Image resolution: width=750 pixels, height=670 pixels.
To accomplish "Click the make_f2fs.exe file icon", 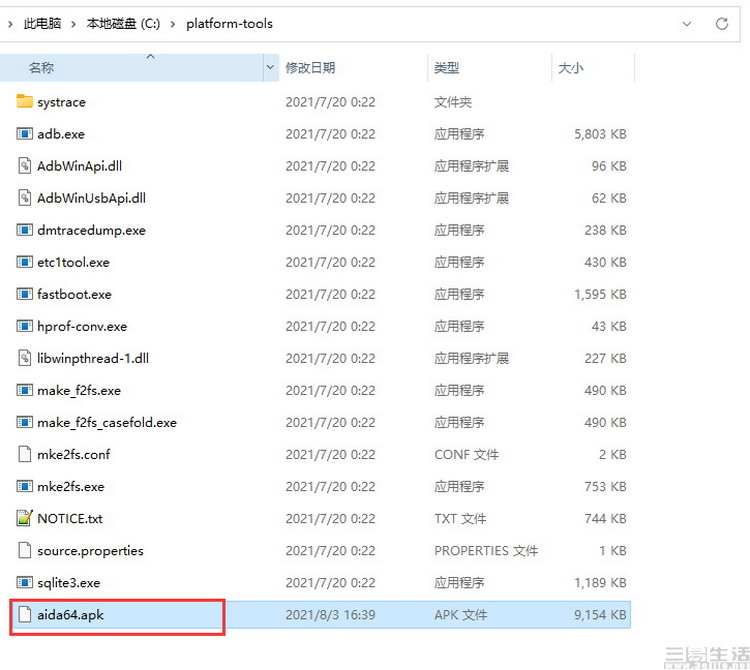I will click(x=24, y=390).
